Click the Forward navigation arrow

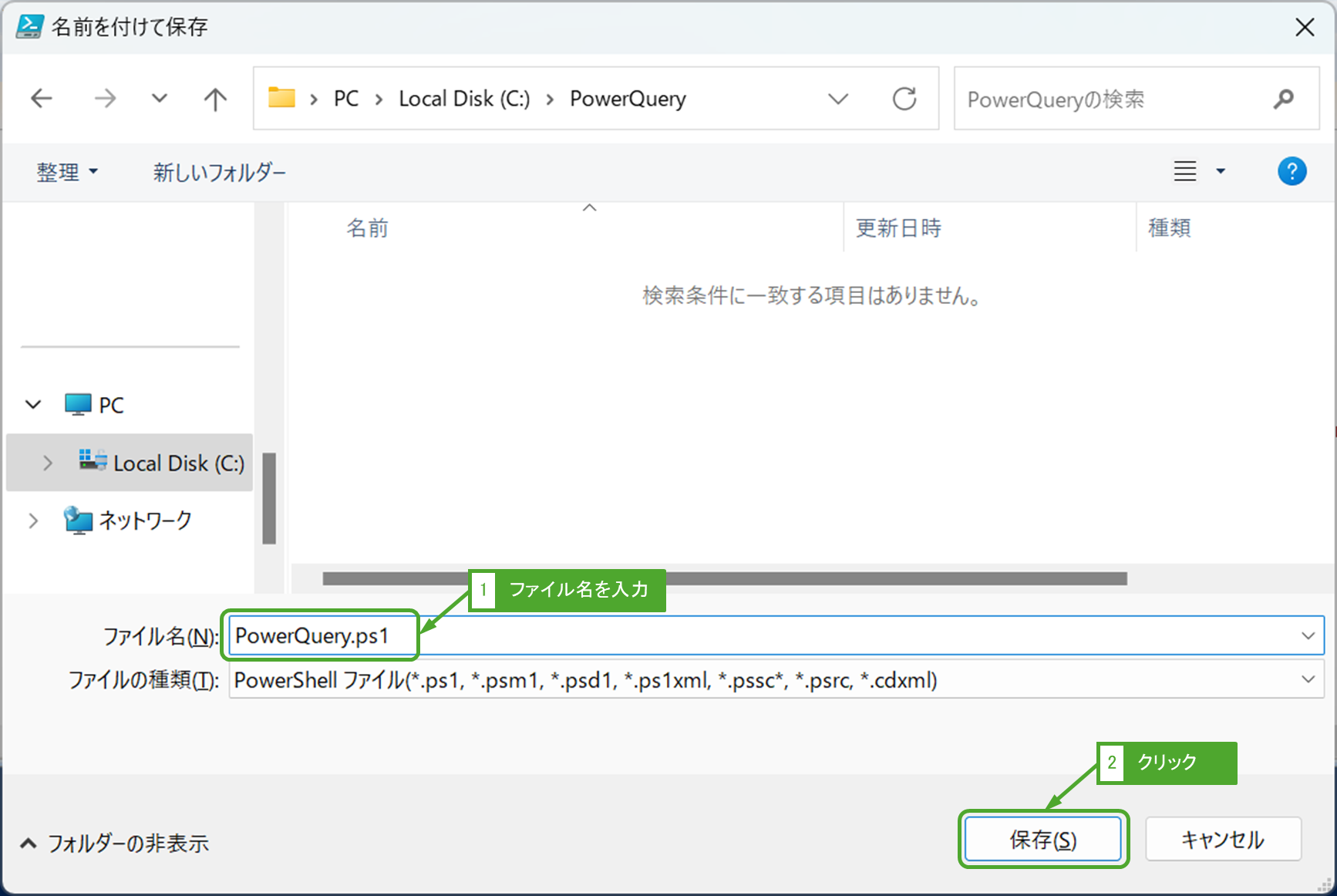[105, 98]
